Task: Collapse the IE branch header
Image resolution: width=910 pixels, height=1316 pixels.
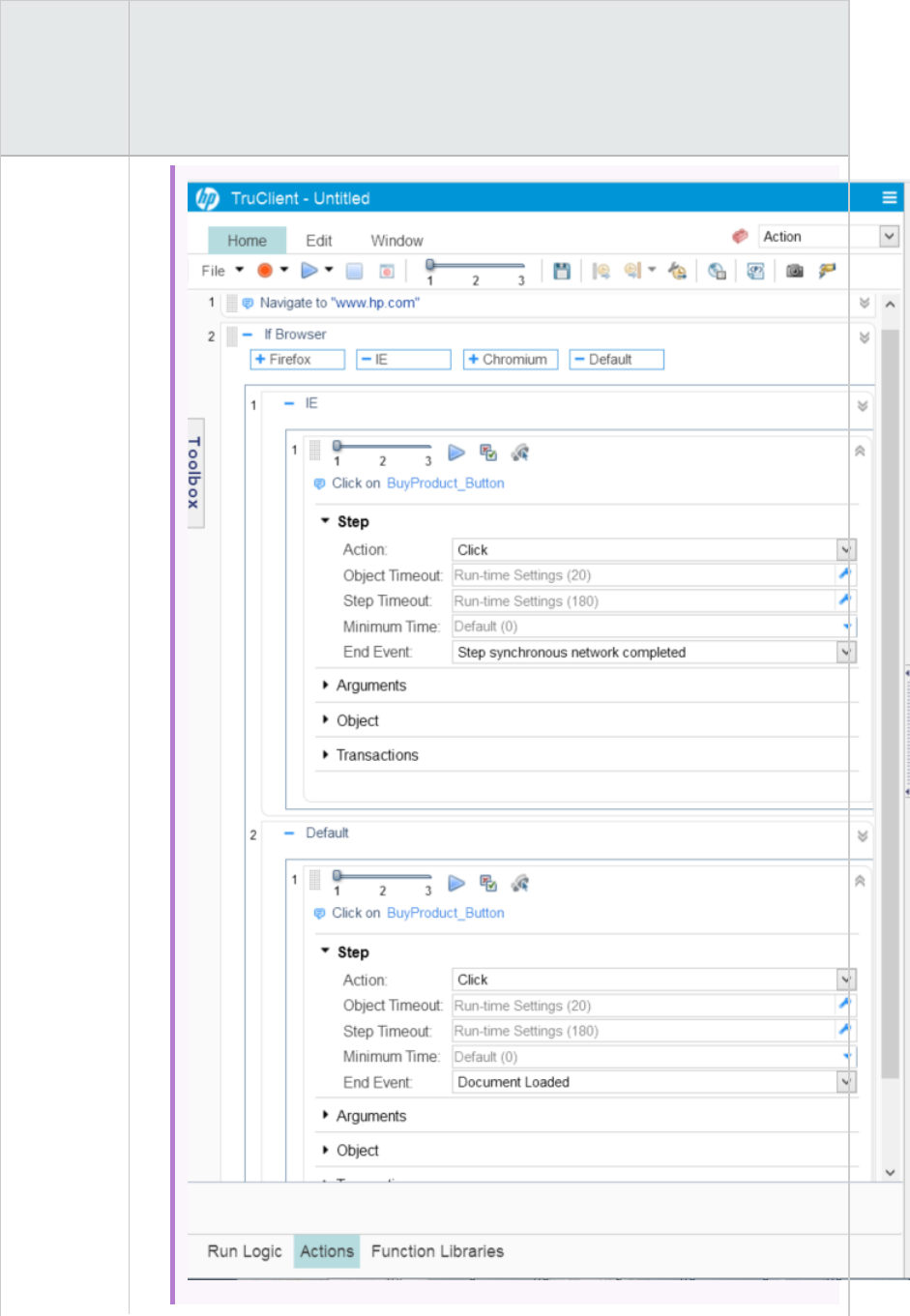Action: 289,403
